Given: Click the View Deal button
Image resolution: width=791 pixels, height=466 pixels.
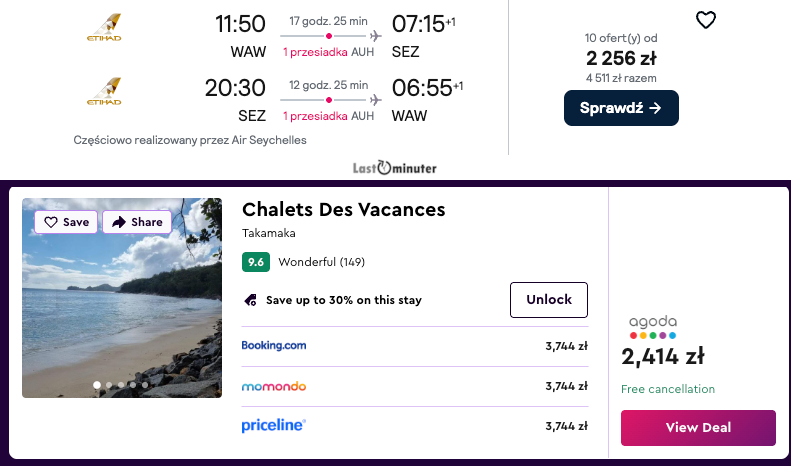Looking at the screenshot, I should tap(698, 427).
